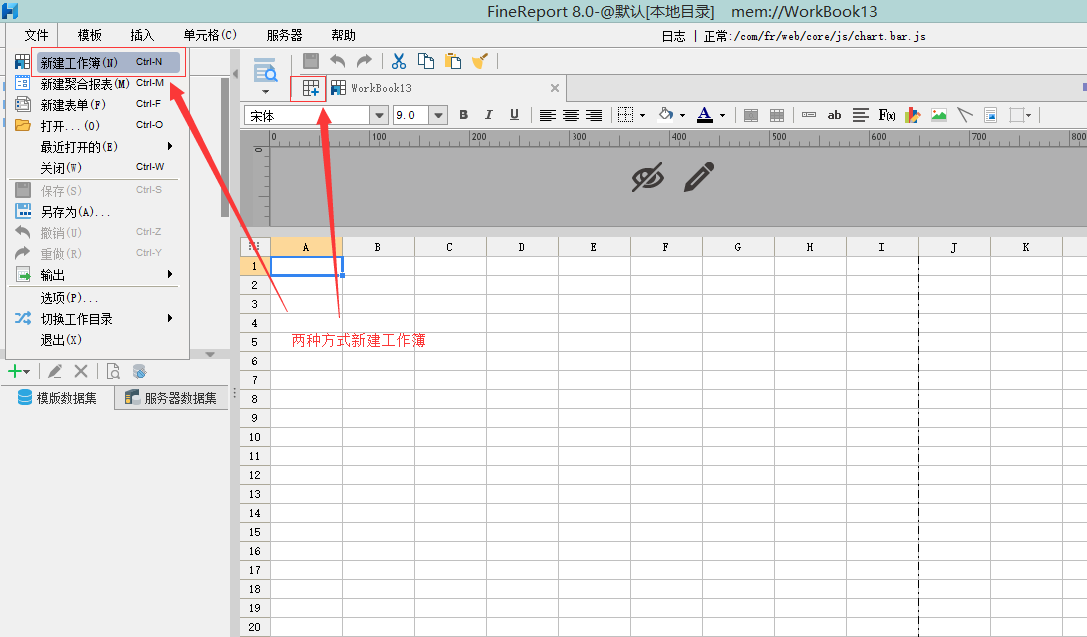Toggle bold formatting
The image size is (1087, 637).
pos(464,115)
